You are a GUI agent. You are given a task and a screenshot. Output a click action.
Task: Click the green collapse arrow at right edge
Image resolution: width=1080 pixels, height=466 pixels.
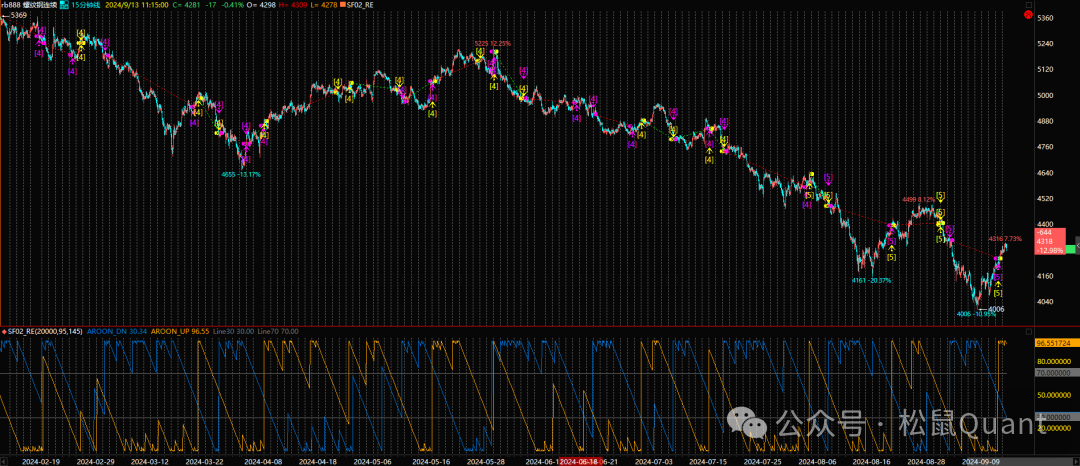pos(1070,248)
